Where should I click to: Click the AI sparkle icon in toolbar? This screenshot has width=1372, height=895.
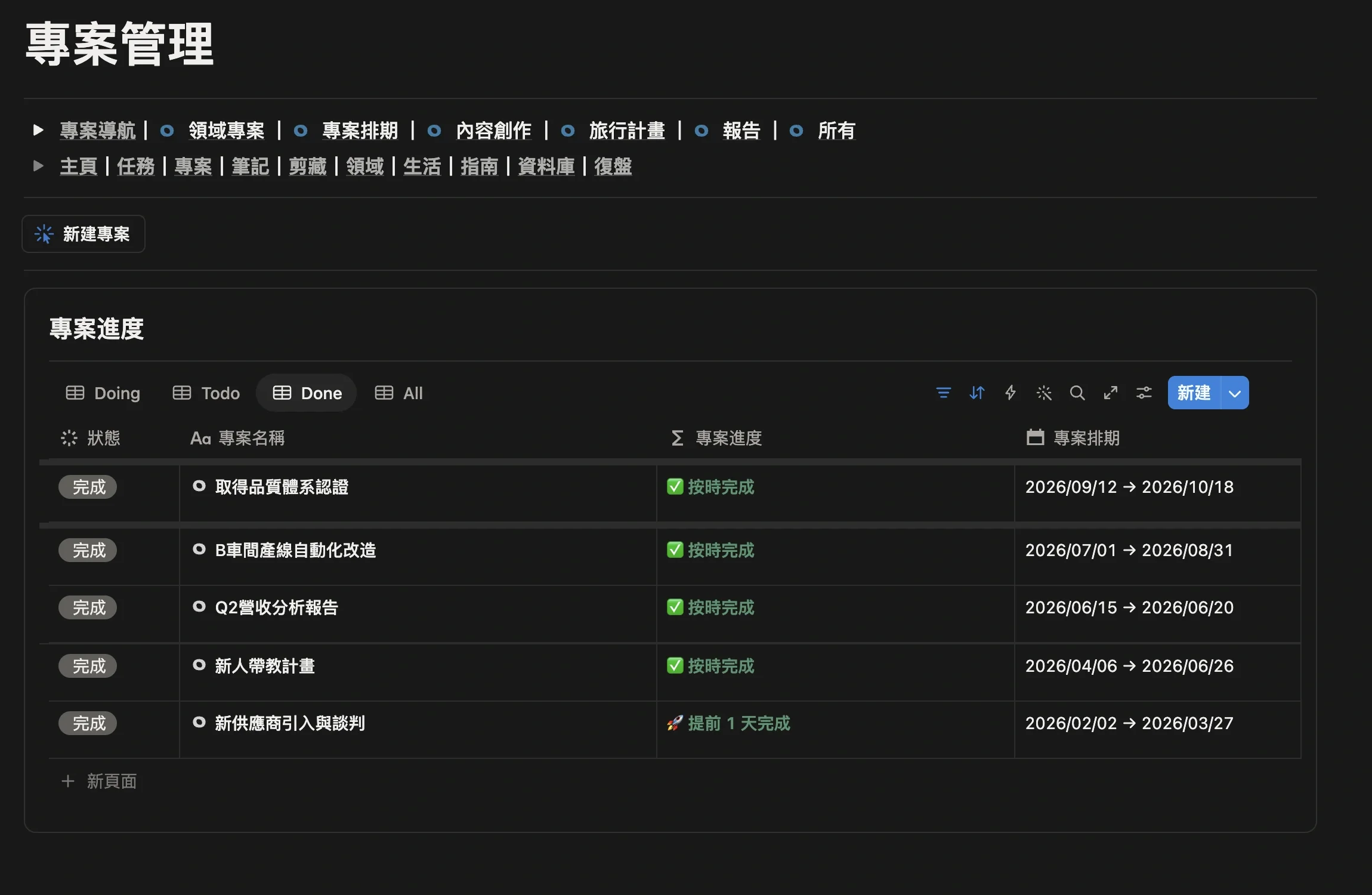(1043, 393)
